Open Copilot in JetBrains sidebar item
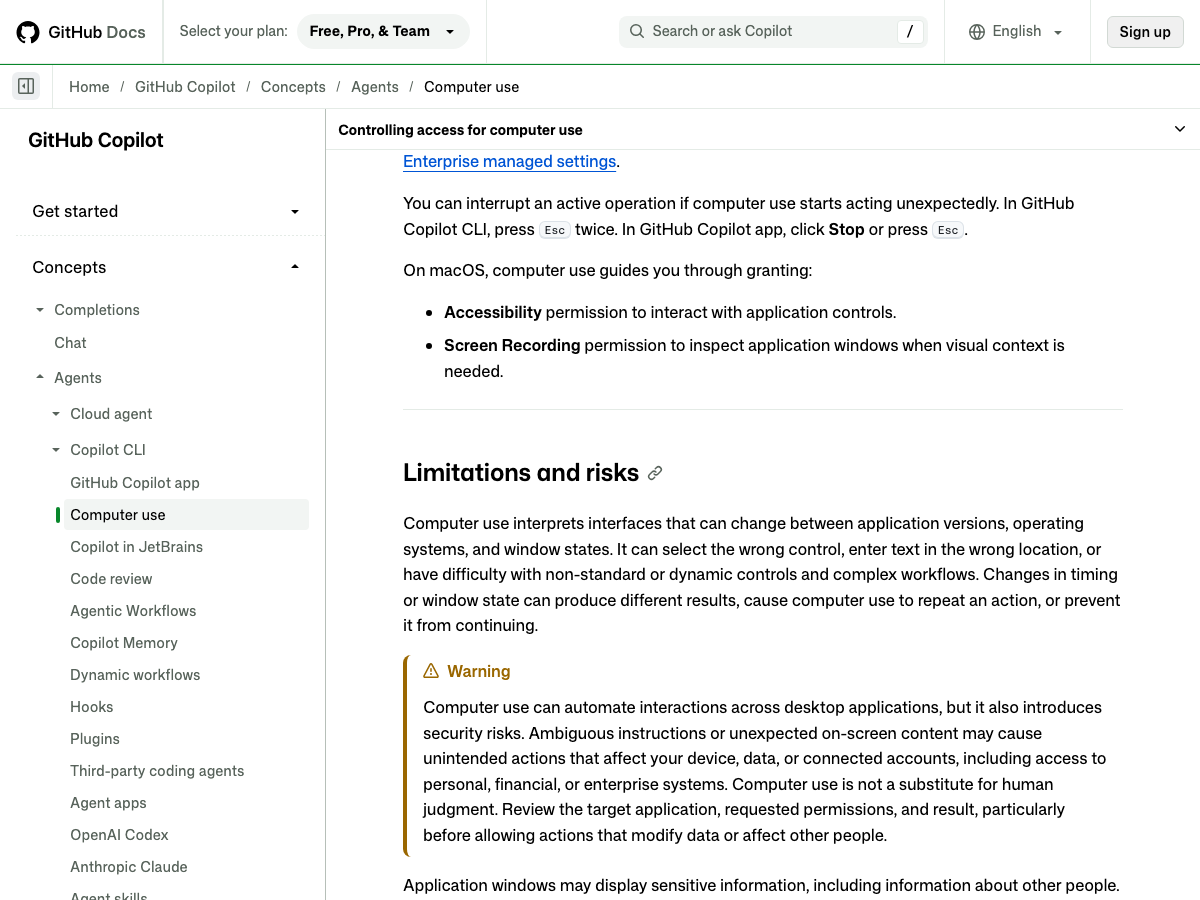Image resolution: width=1200 pixels, height=900 pixels. point(136,547)
